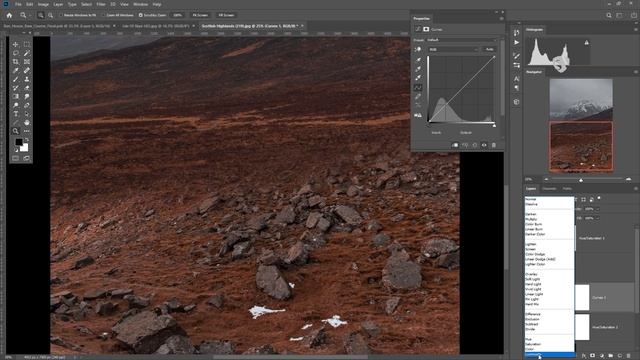This screenshot has width=640, height=360.
Task: Toggle Curves layer visibility eye in Properties
Action: (484, 145)
